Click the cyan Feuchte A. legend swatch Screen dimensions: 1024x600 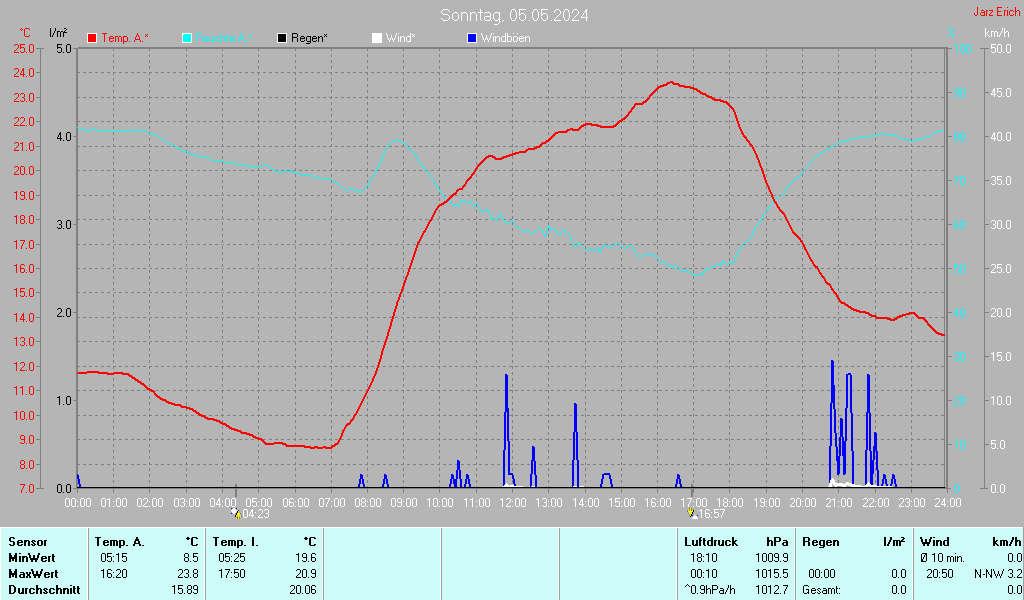(187, 39)
